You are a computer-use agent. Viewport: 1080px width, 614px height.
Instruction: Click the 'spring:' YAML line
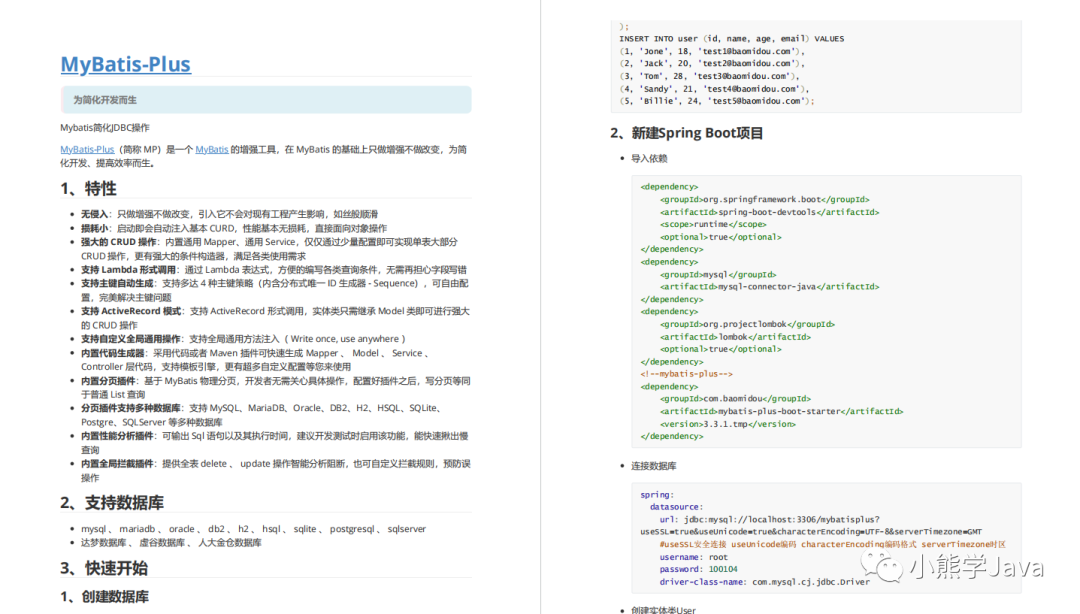657,495
